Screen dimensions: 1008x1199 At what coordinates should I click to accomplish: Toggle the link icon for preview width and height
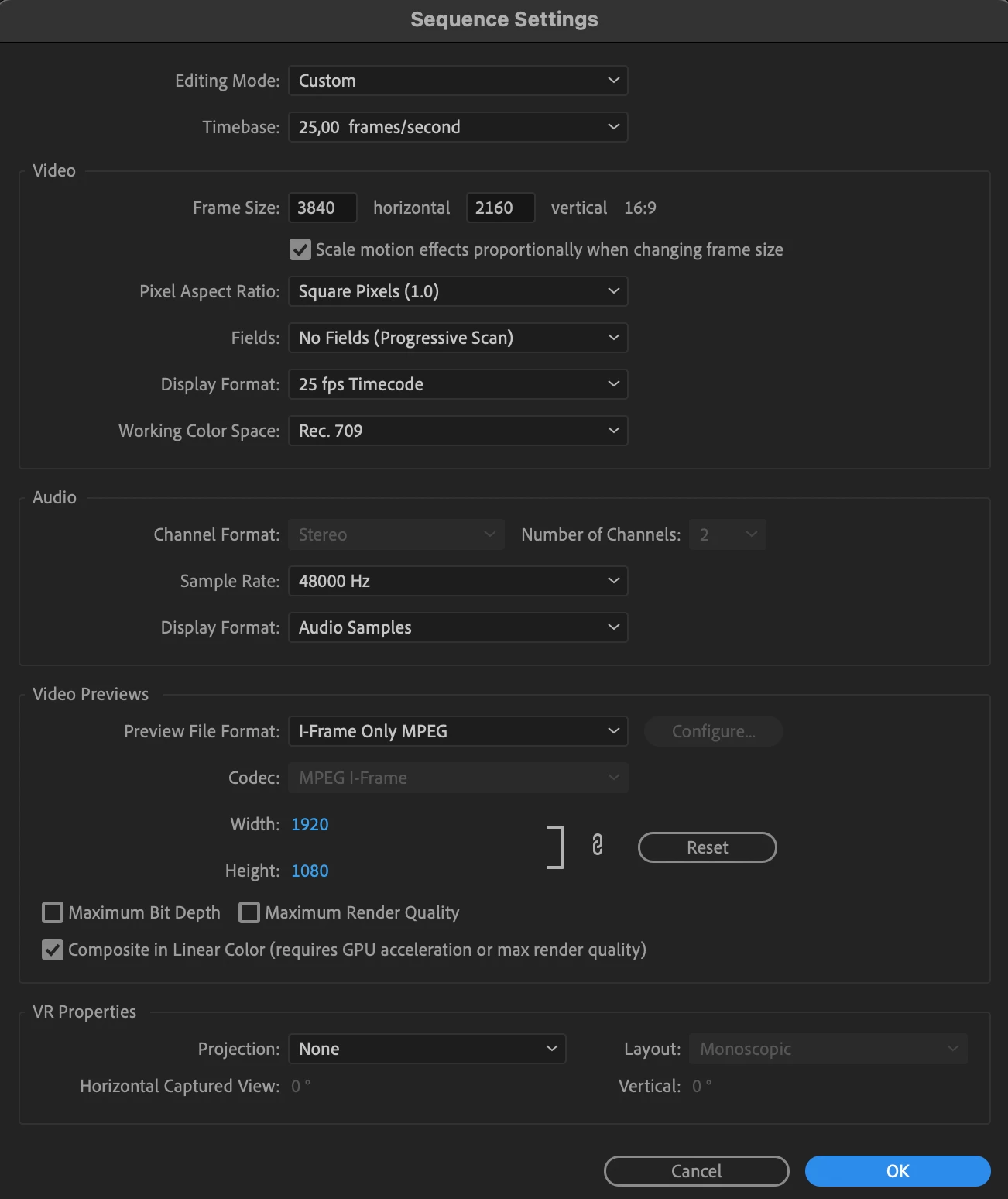coord(597,844)
